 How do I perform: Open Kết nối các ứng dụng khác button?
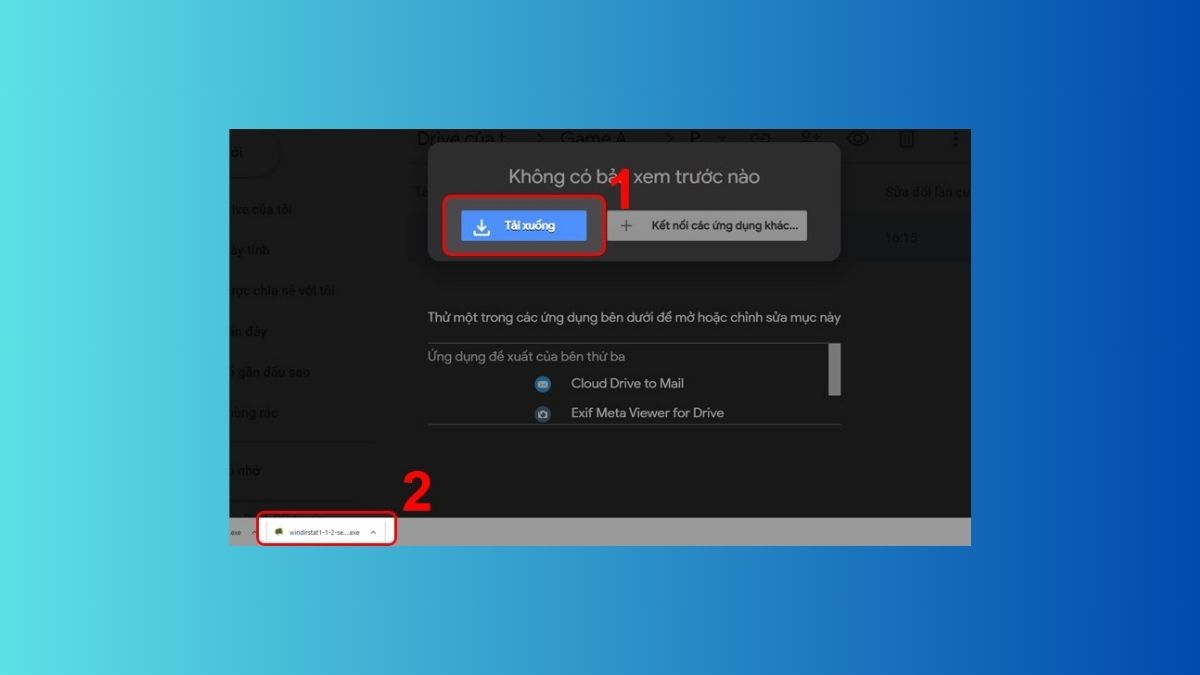707,226
